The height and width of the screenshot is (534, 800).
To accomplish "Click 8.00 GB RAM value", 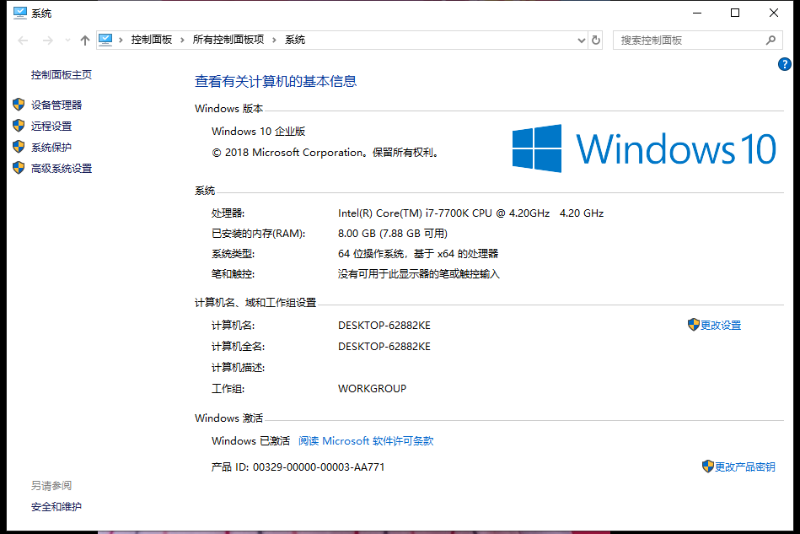I will [x=392, y=234].
